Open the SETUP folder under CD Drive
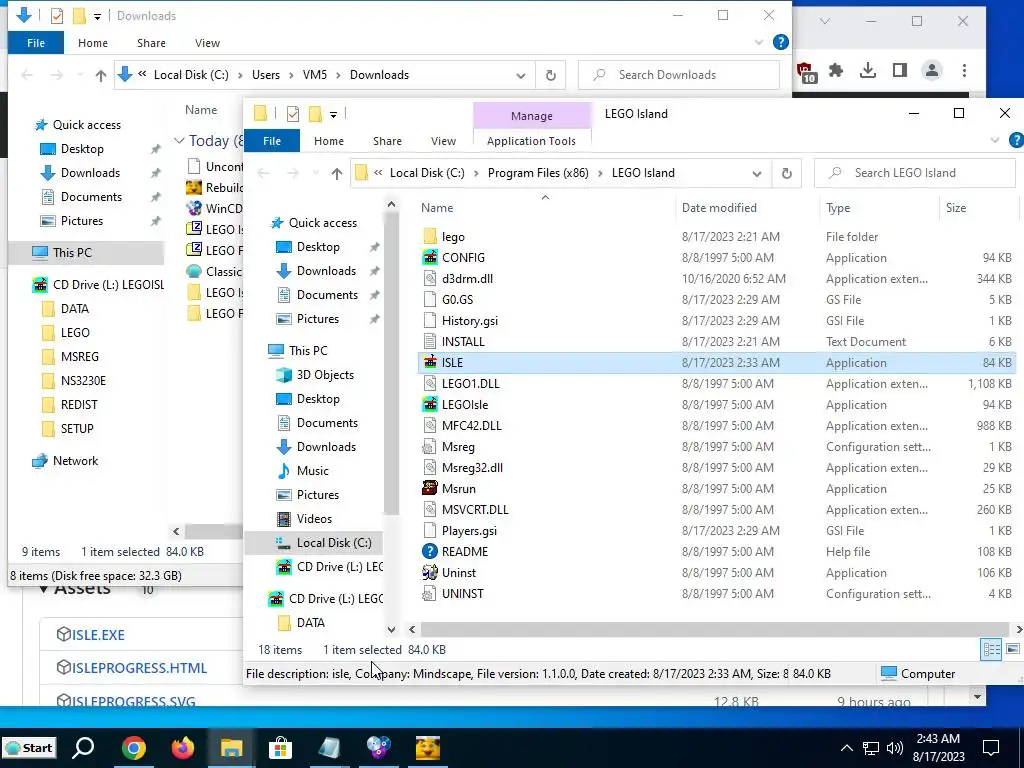Viewport: 1024px width, 768px height. pyautogui.click(x=77, y=429)
